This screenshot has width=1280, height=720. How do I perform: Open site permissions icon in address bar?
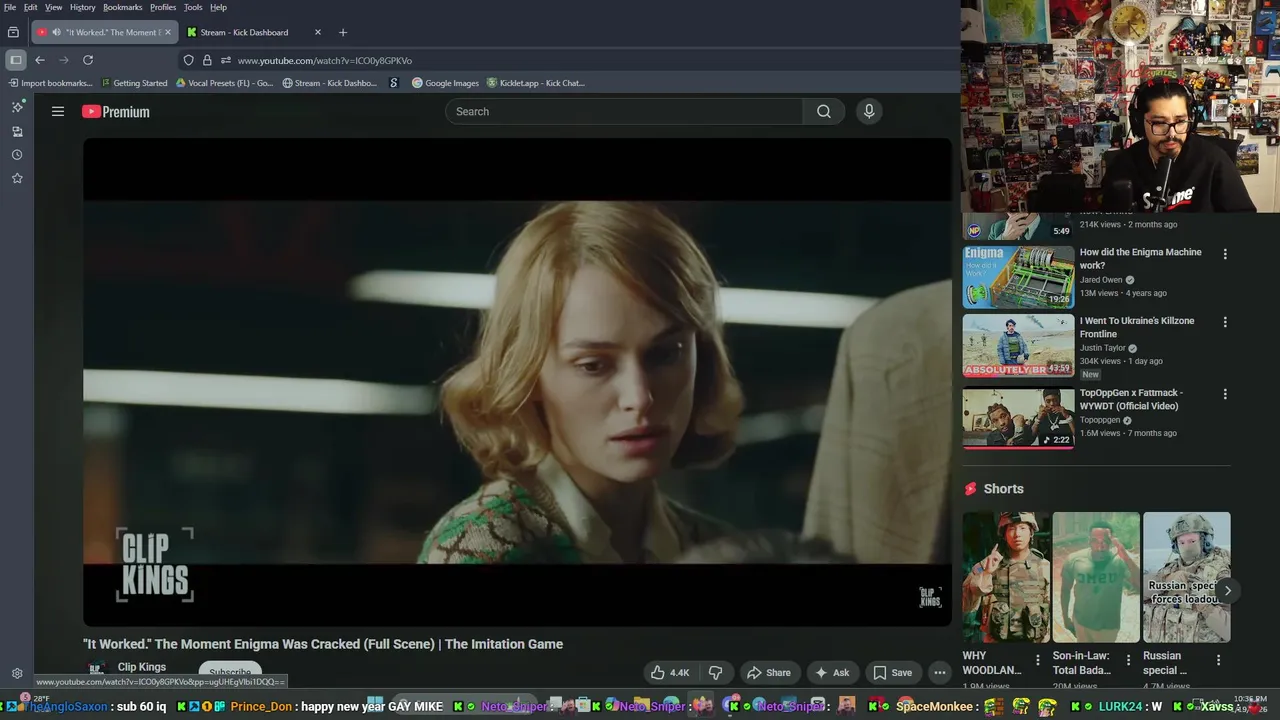(226, 60)
